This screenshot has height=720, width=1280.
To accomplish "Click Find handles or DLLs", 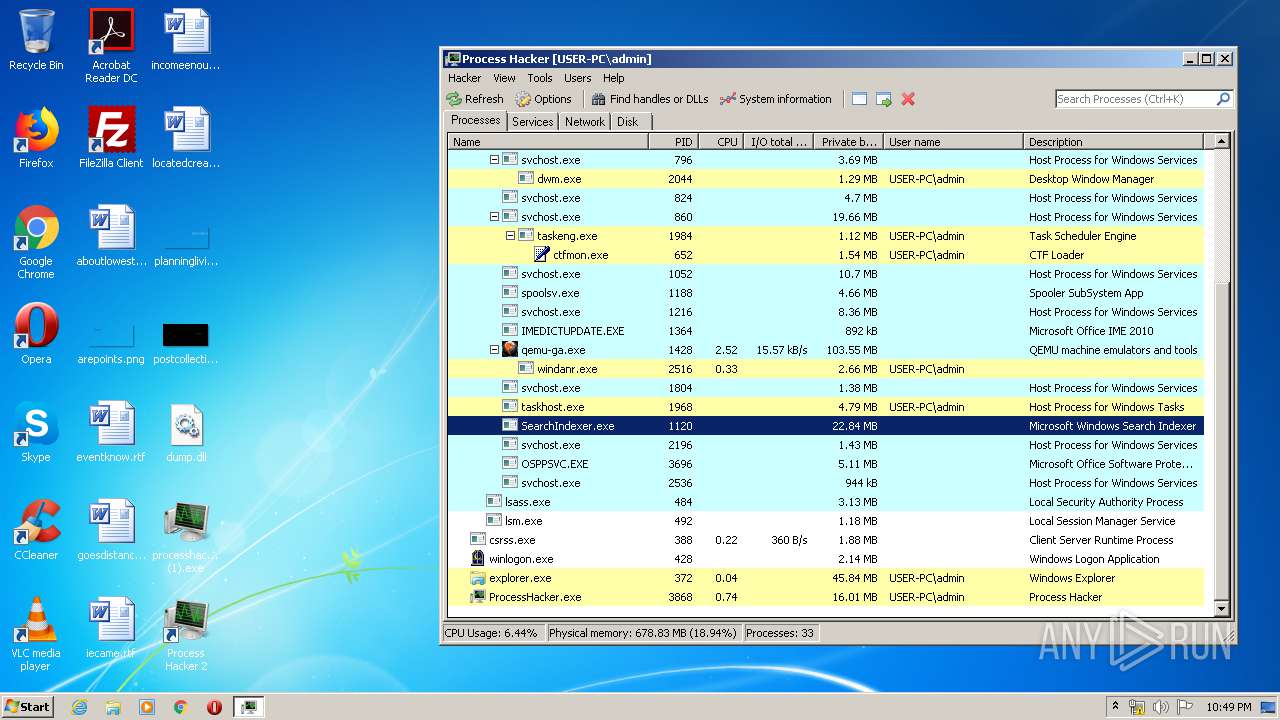I will 650,99.
